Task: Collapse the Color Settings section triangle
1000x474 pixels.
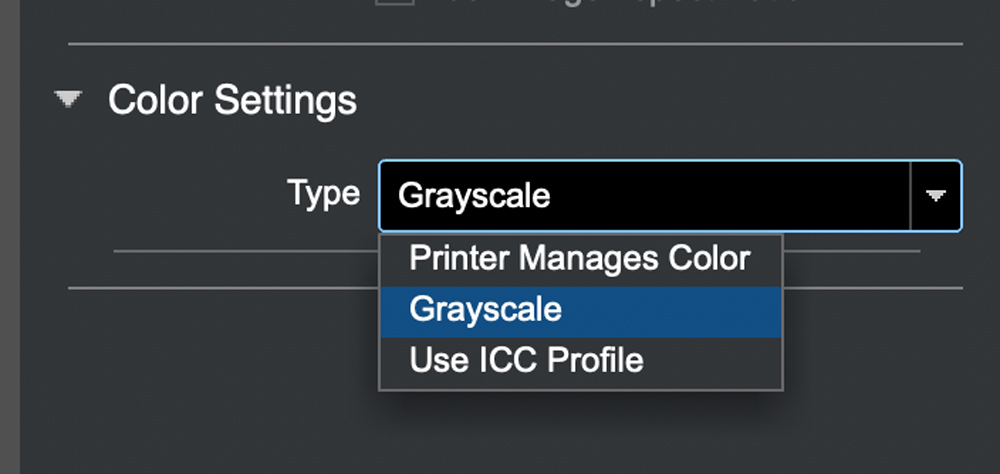Action: point(69,99)
